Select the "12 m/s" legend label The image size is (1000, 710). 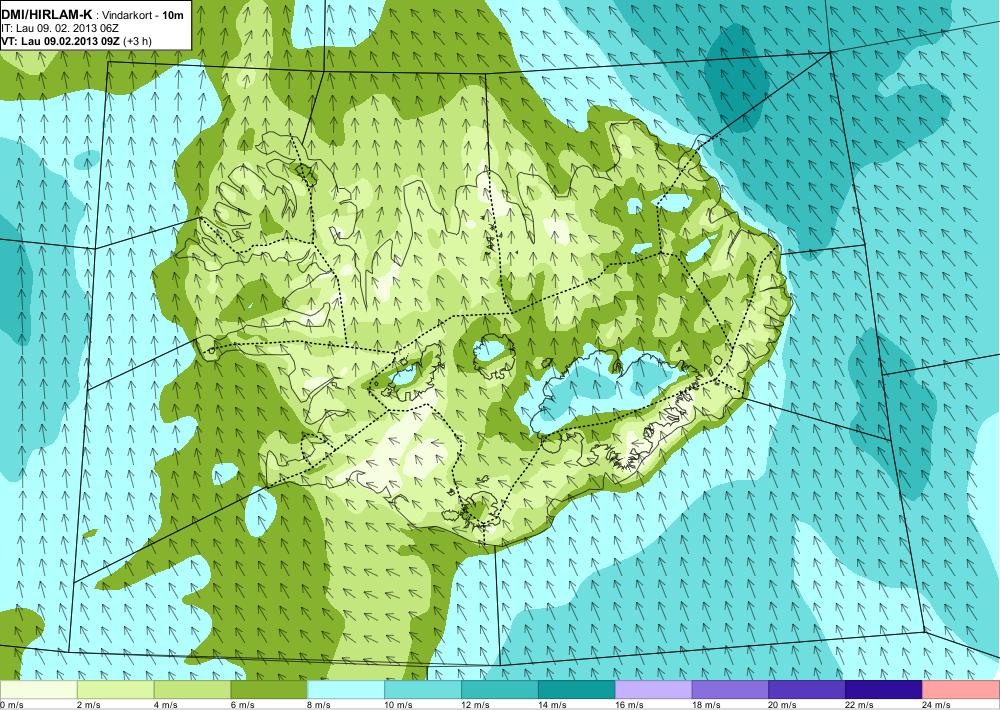coord(475,705)
